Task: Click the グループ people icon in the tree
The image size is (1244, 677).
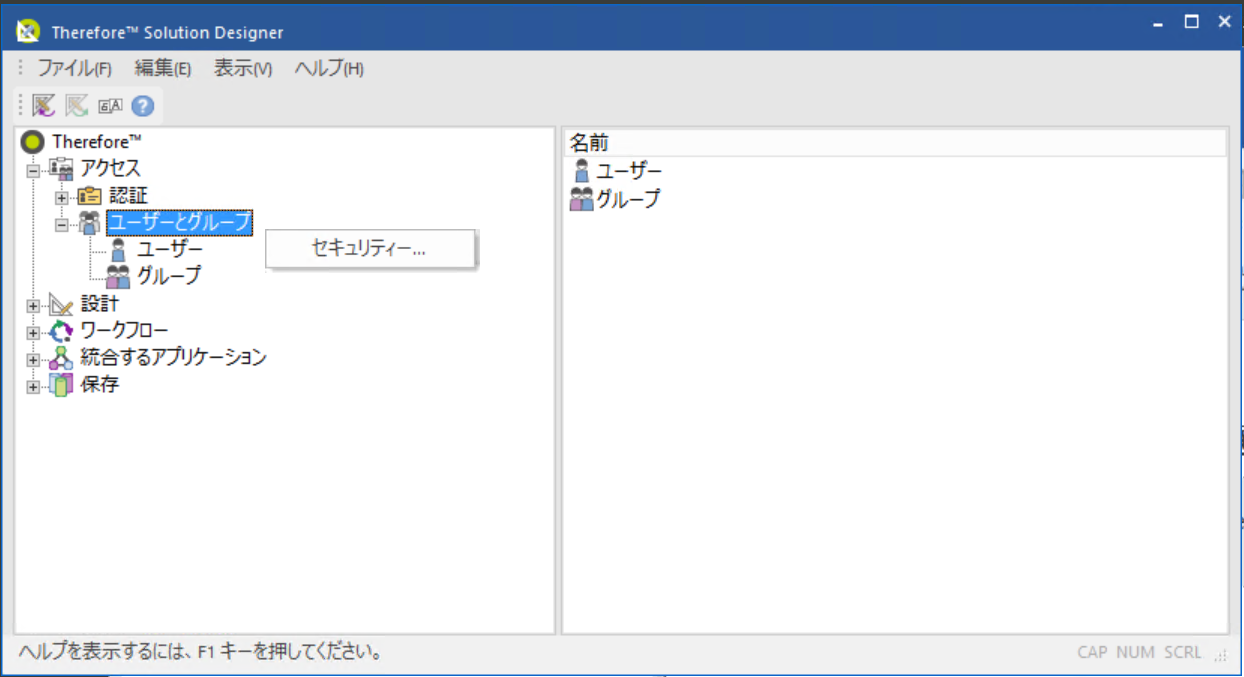Action: coord(118,276)
